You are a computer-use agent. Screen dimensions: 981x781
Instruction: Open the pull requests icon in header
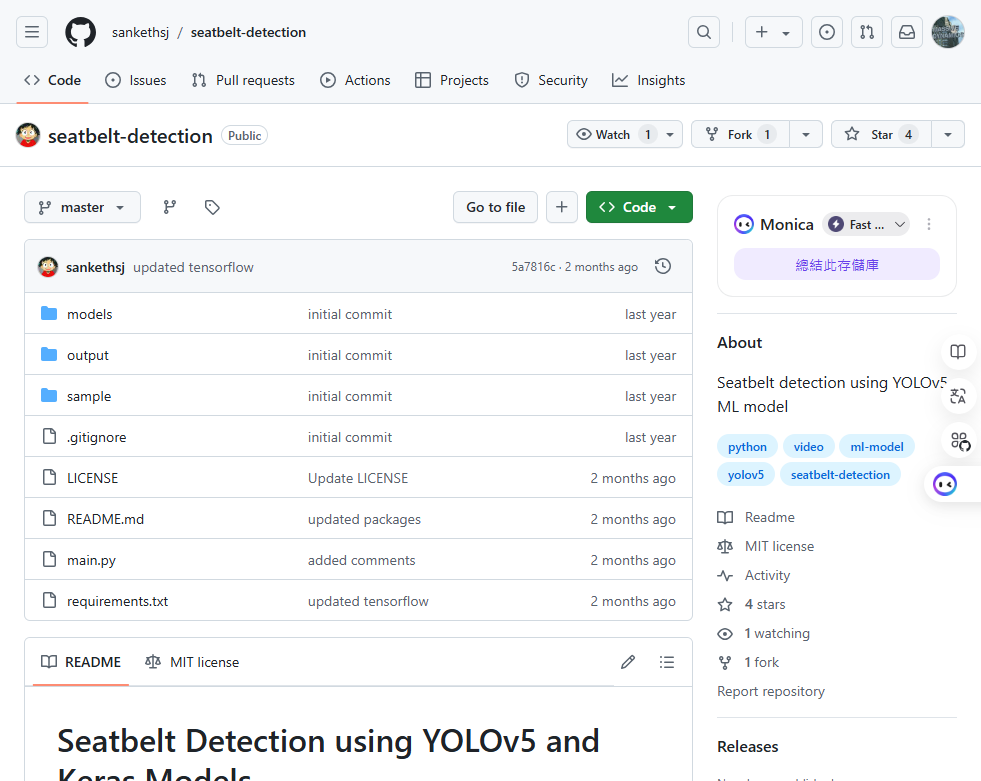(867, 32)
